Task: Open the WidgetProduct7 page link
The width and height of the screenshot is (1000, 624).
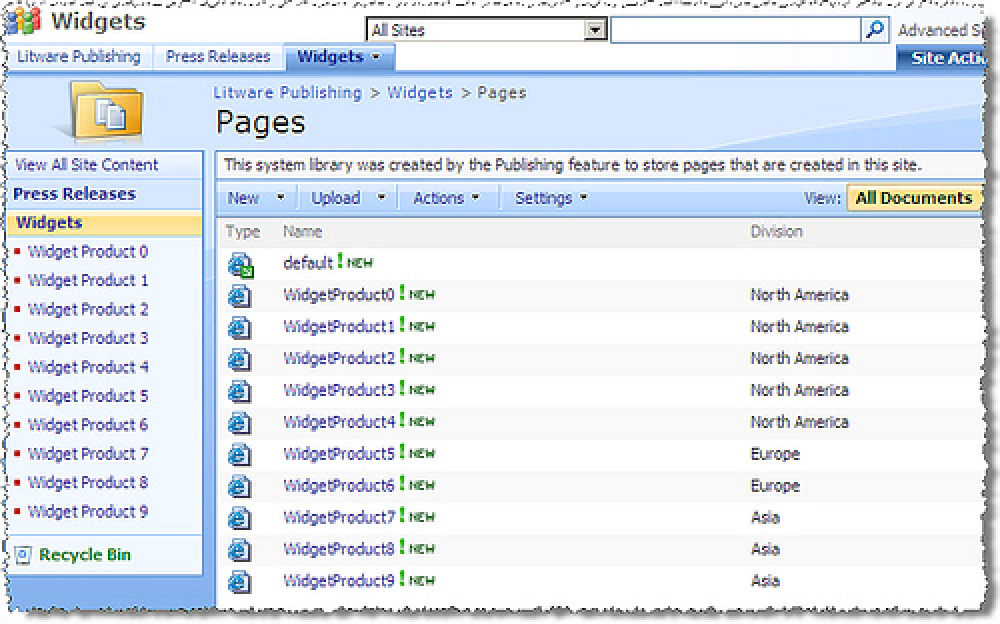Action: pyautogui.click(x=339, y=517)
